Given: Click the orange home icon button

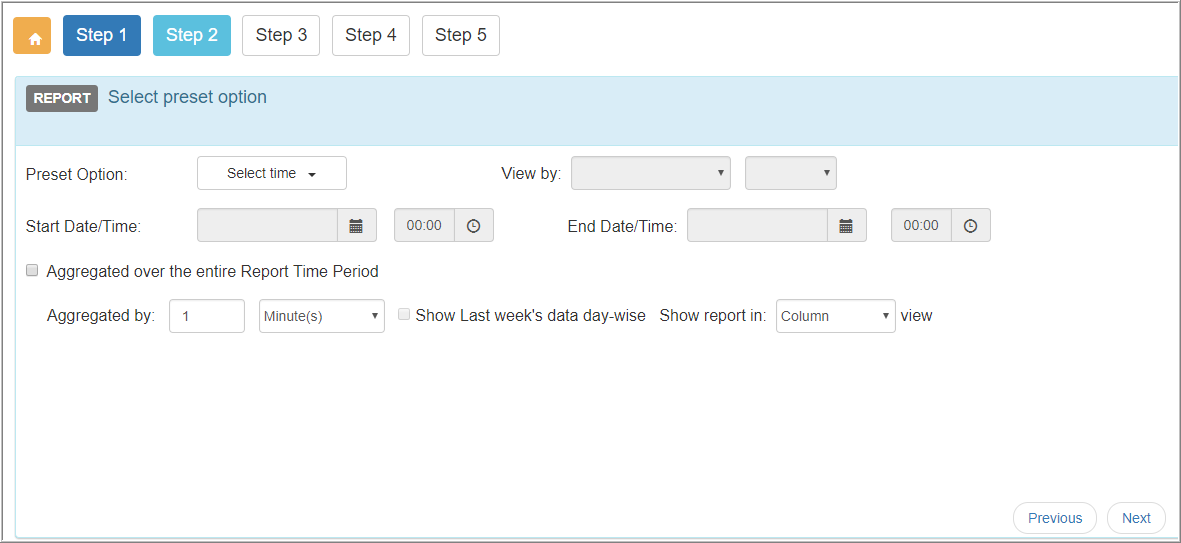Looking at the screenshot, I should coord(32,35).
